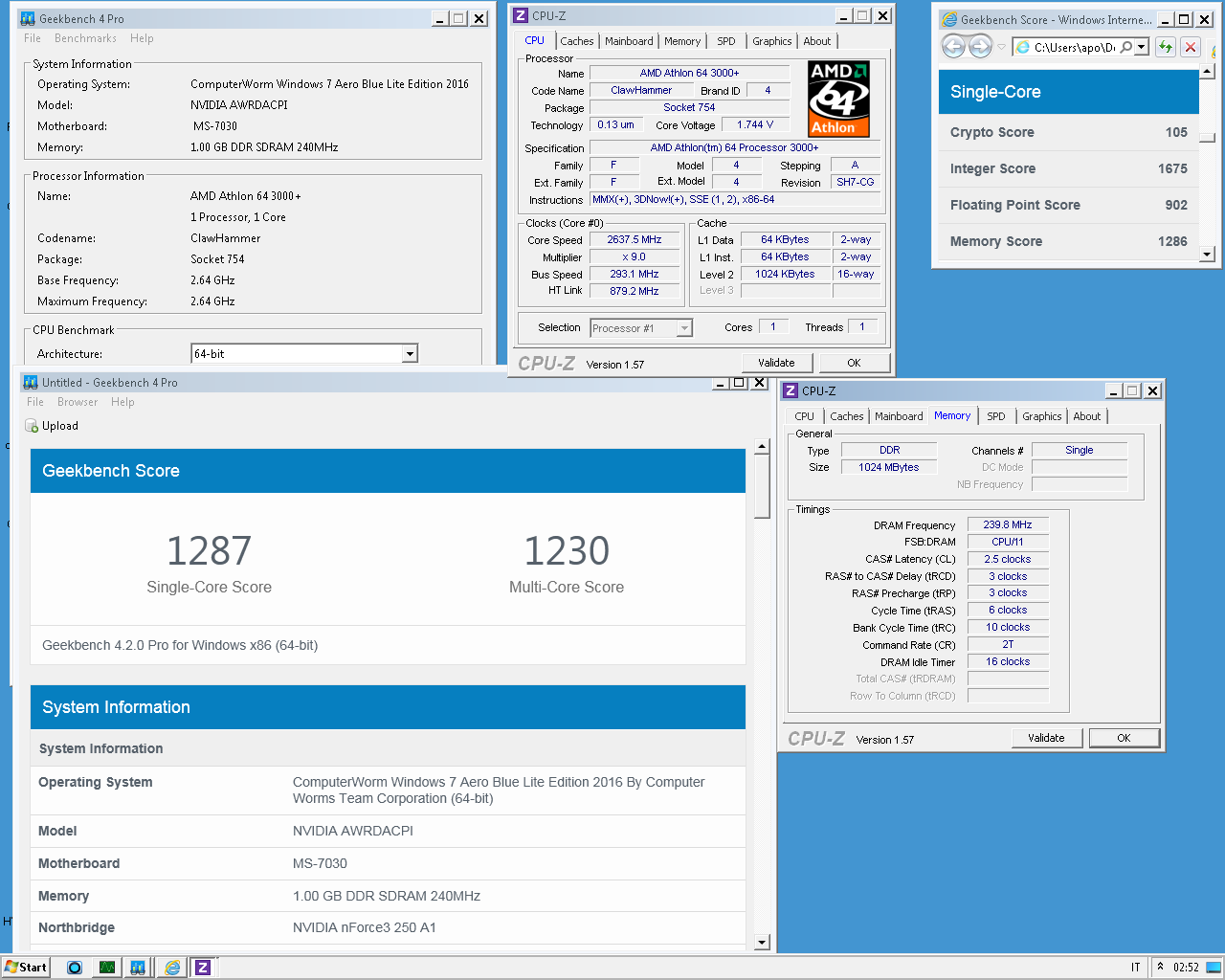Switch to Memory tab in top CPU-Z window
Viewport: 1225px width, 980px height.
click(682, 41)
